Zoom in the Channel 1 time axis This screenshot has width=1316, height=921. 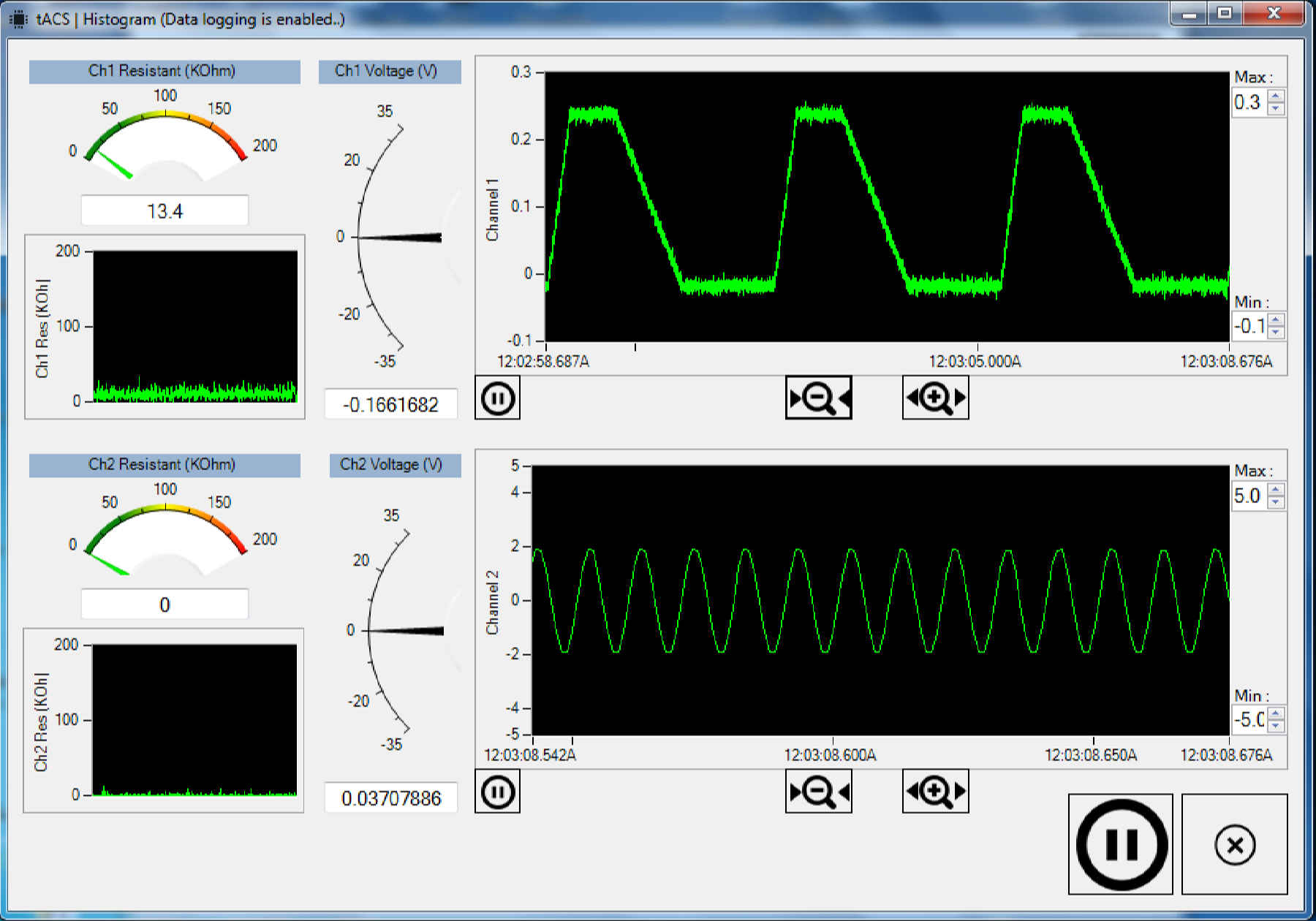coord(935,398)
